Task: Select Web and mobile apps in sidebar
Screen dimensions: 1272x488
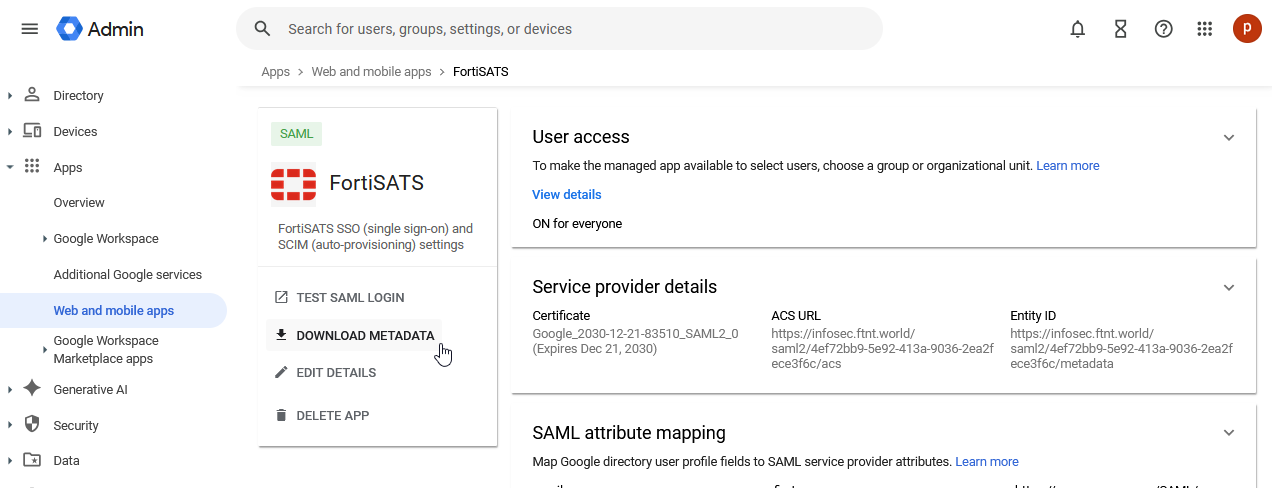Action: [x=113, y=311]
